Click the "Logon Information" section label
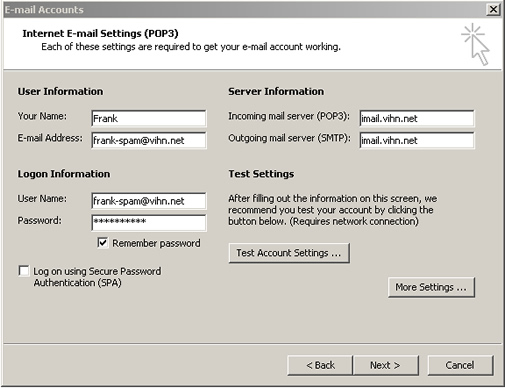The image size is (505, 388). pos(64,174)
